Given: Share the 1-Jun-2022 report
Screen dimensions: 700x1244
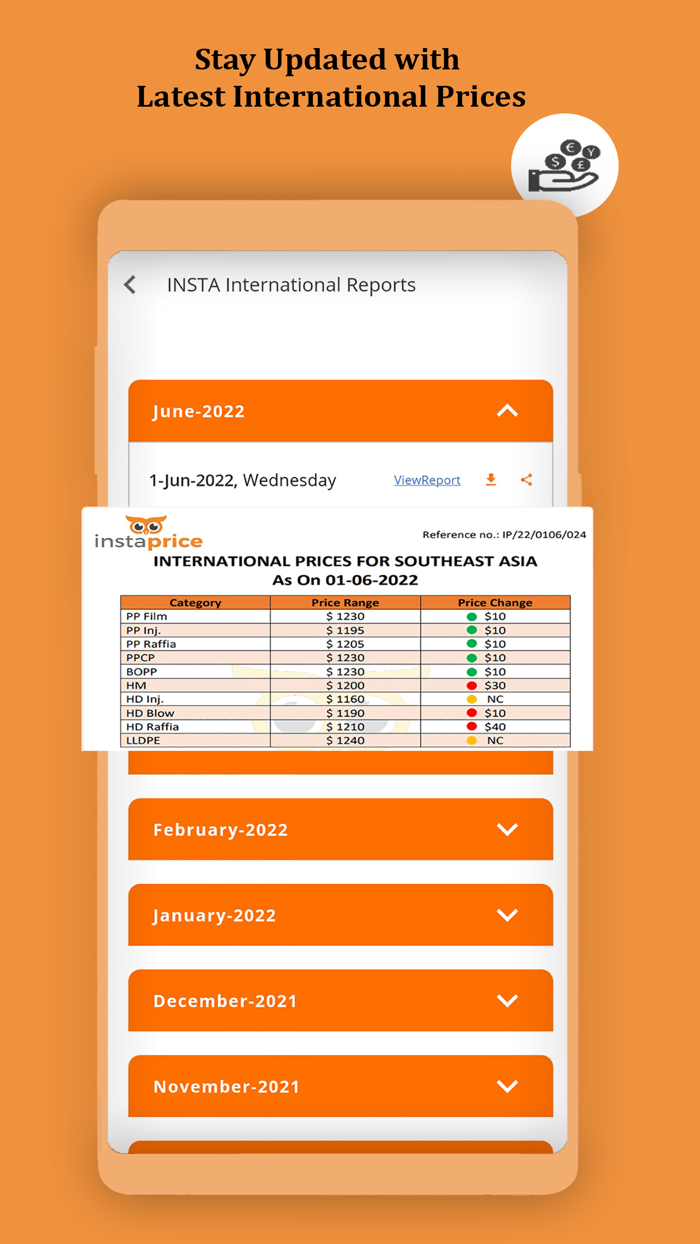Looking at the screenshot, I should click(x=526, y=480).
